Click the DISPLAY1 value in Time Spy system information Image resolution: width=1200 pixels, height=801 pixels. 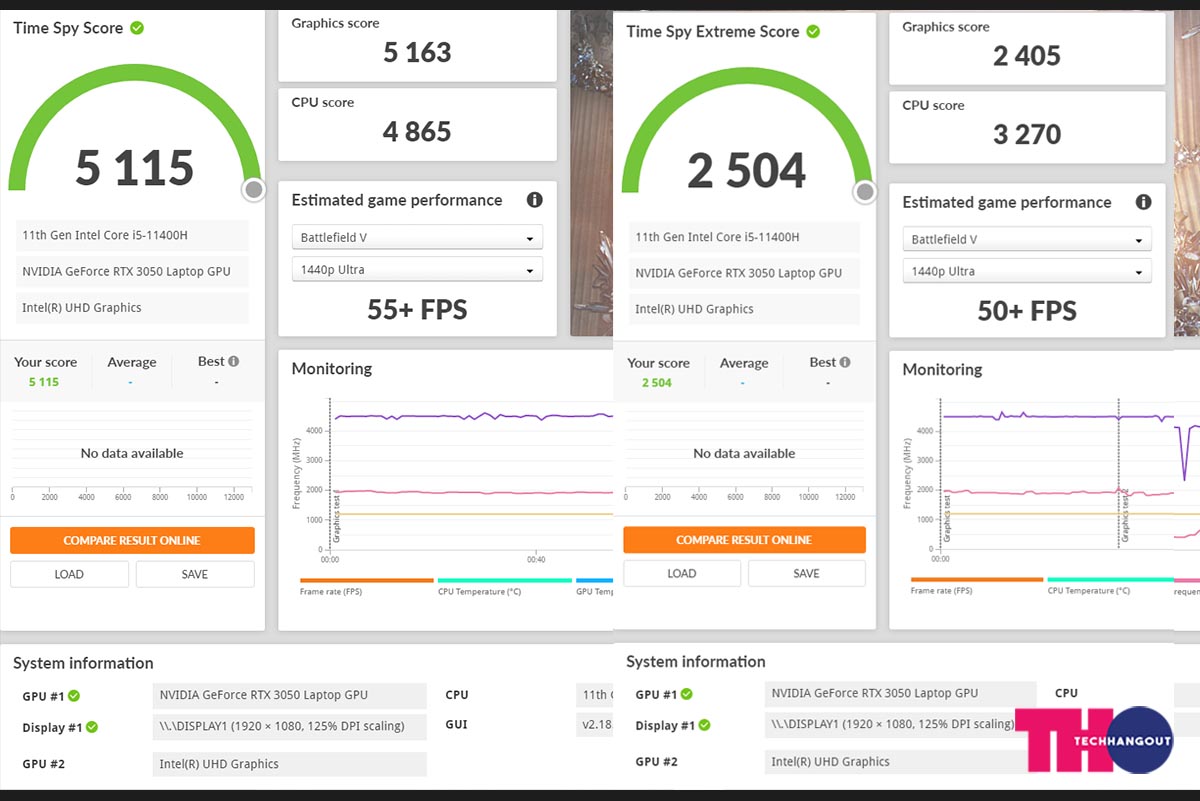coord(290,727)
